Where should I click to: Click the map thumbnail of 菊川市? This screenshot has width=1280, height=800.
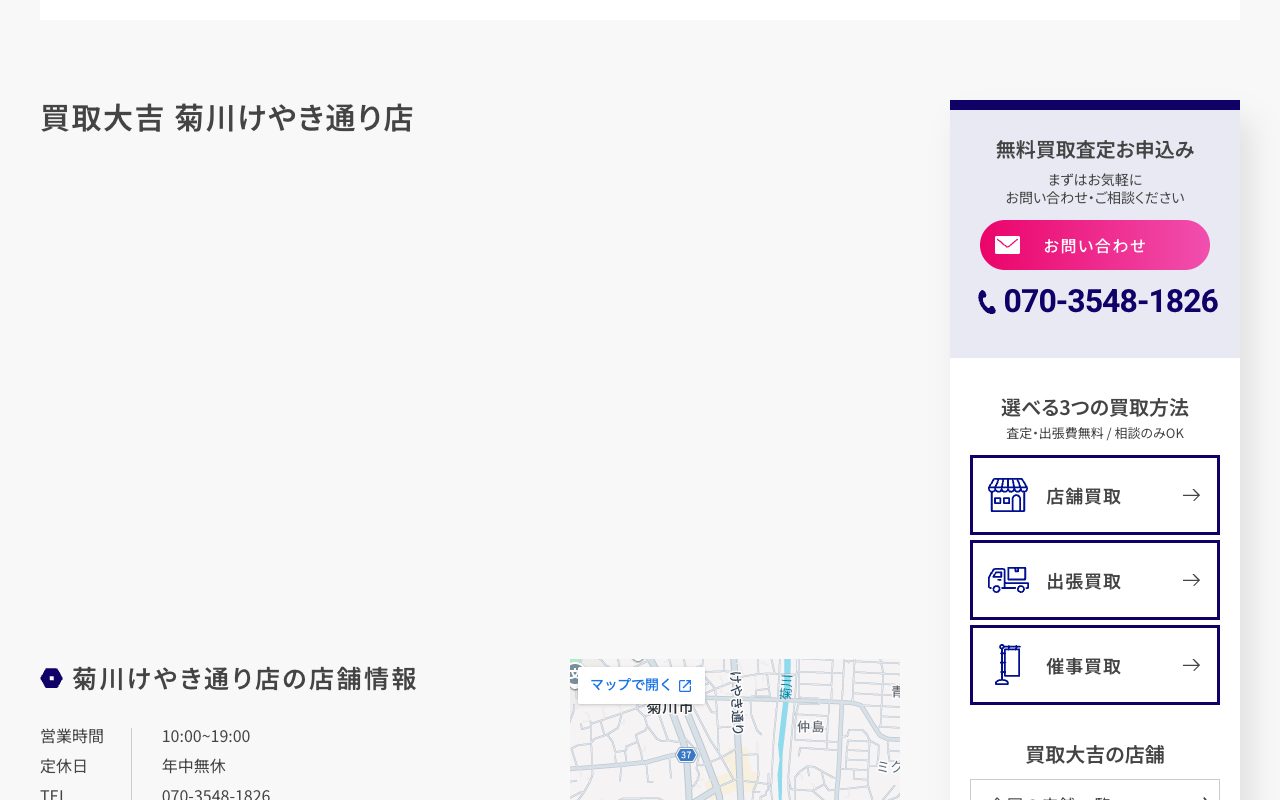(735, 729)
